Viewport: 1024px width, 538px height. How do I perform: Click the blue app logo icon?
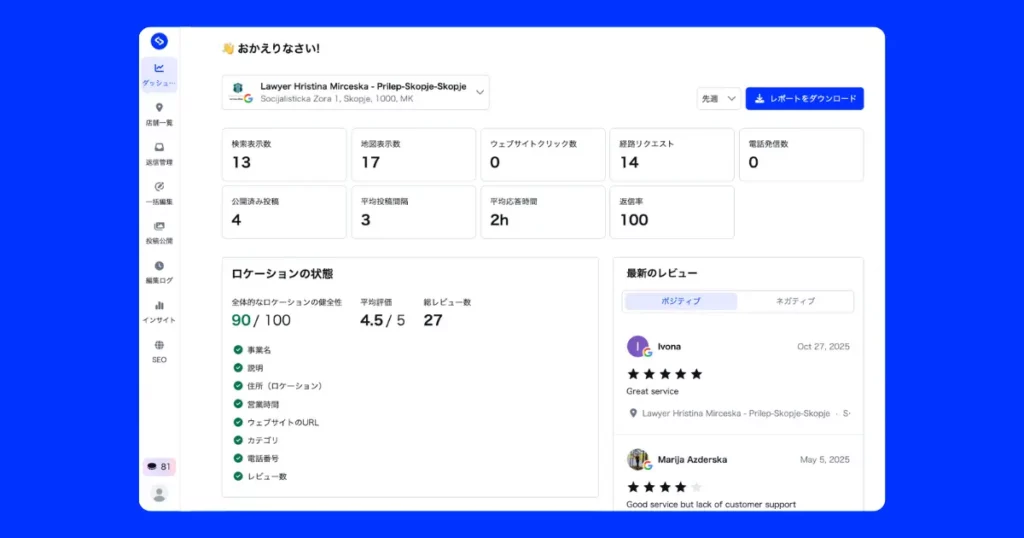tap(159, 41)
